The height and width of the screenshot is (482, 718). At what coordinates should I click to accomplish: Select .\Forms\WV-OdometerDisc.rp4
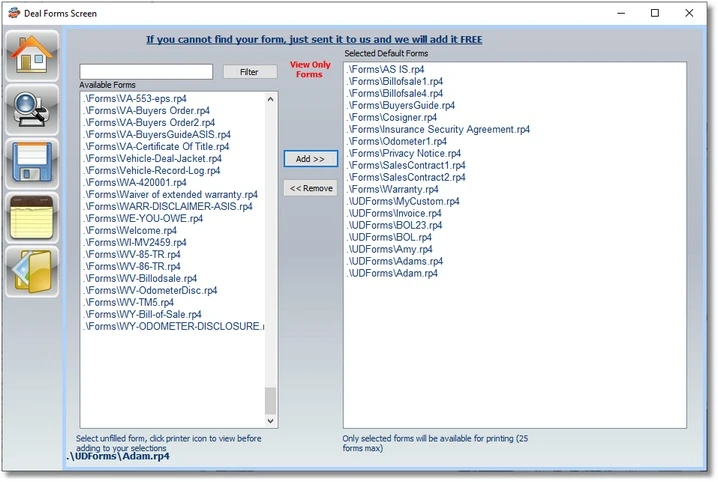coord(150,290)
